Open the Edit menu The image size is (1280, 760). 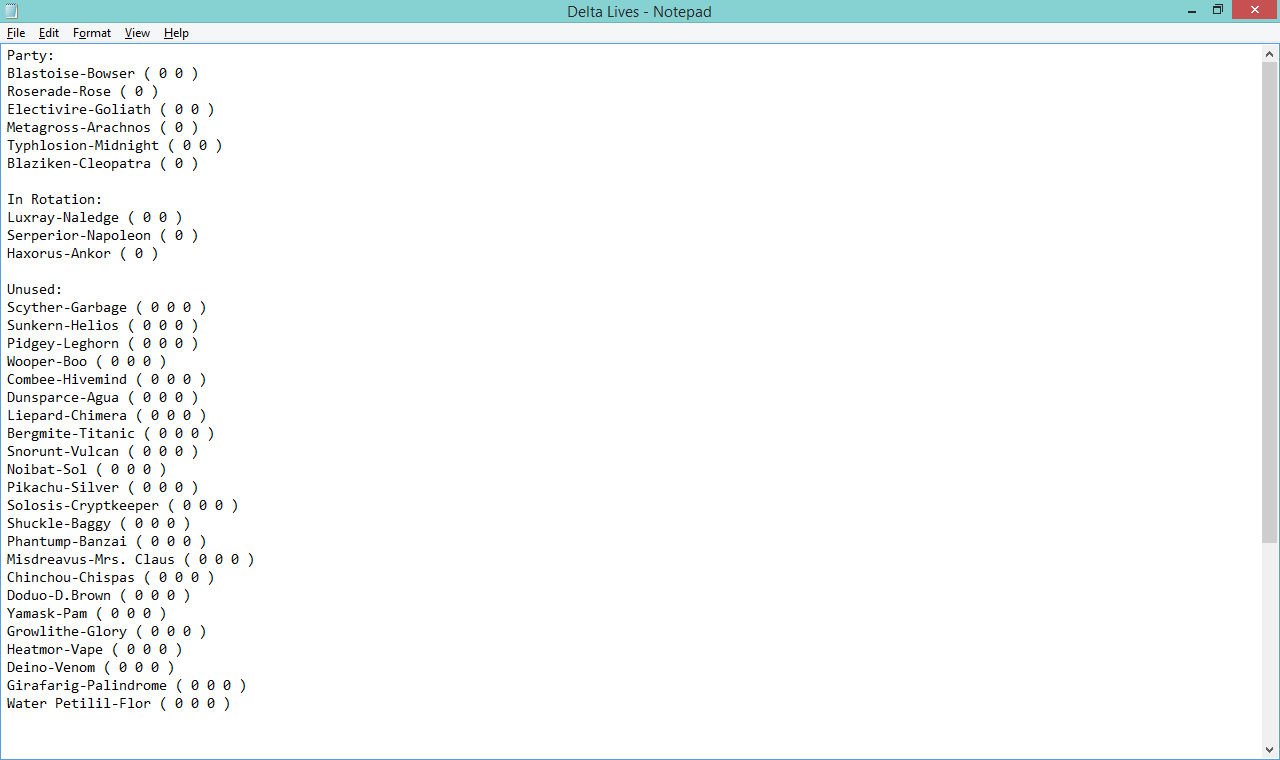(x=49, y=33)
